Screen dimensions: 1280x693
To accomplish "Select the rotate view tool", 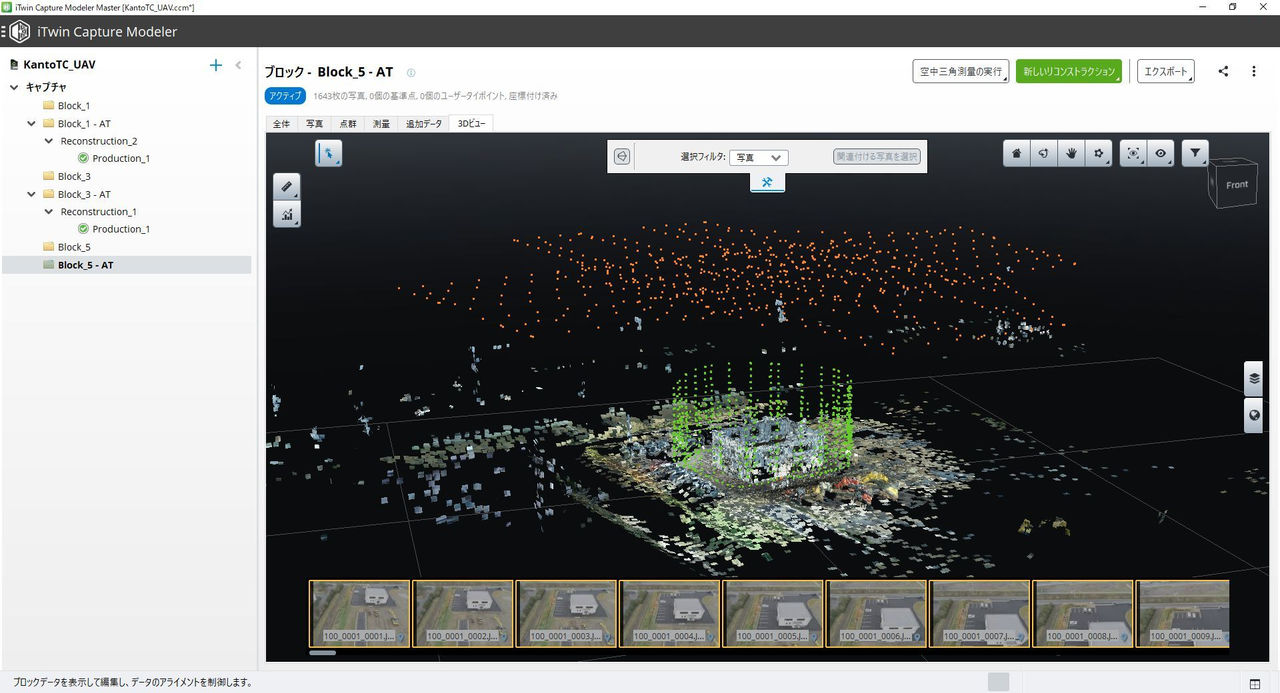I will pyautogui.click(x=1044, y=153).
